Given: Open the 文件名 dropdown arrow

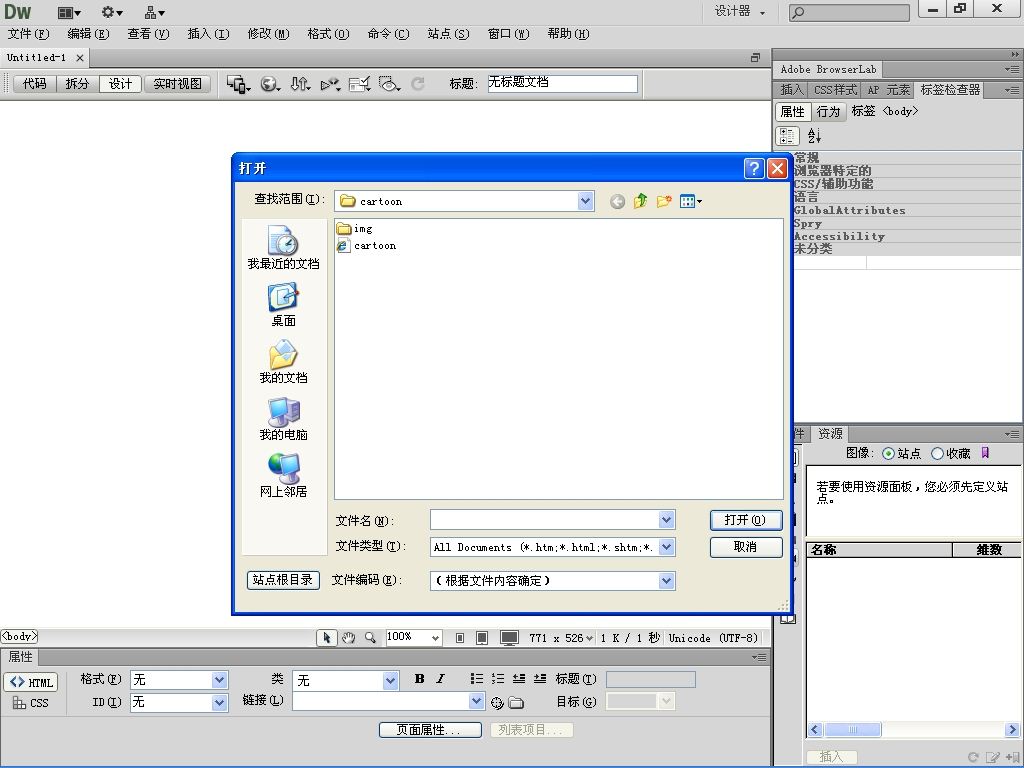Looking at the screenshot, I should [x=666, y=520].
